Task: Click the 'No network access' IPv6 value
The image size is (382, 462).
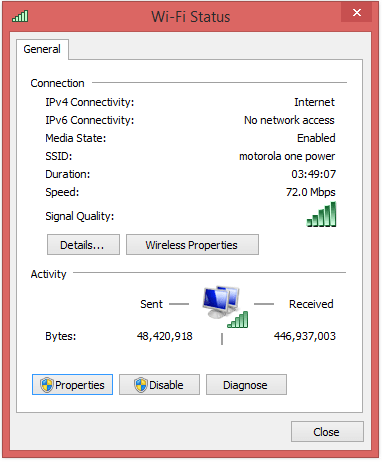Action: (289, 120)
